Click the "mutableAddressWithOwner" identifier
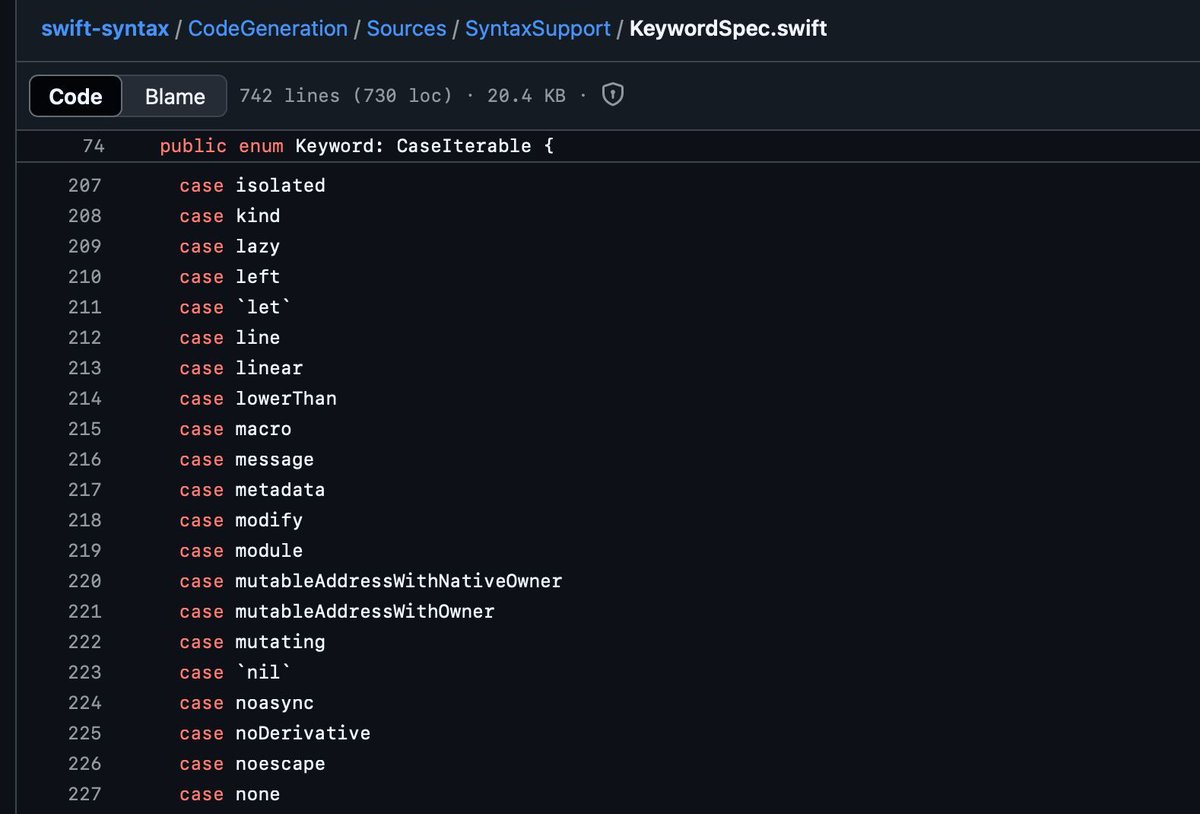The image size is (1200, 814). [x=365, y=611]
